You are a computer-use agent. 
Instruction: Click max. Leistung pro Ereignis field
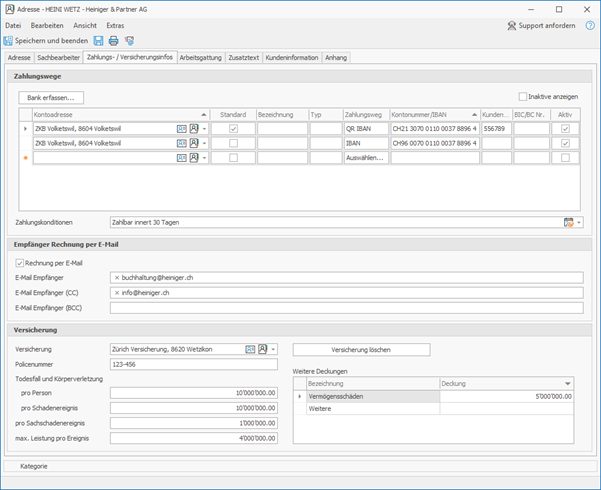(194, 438)
